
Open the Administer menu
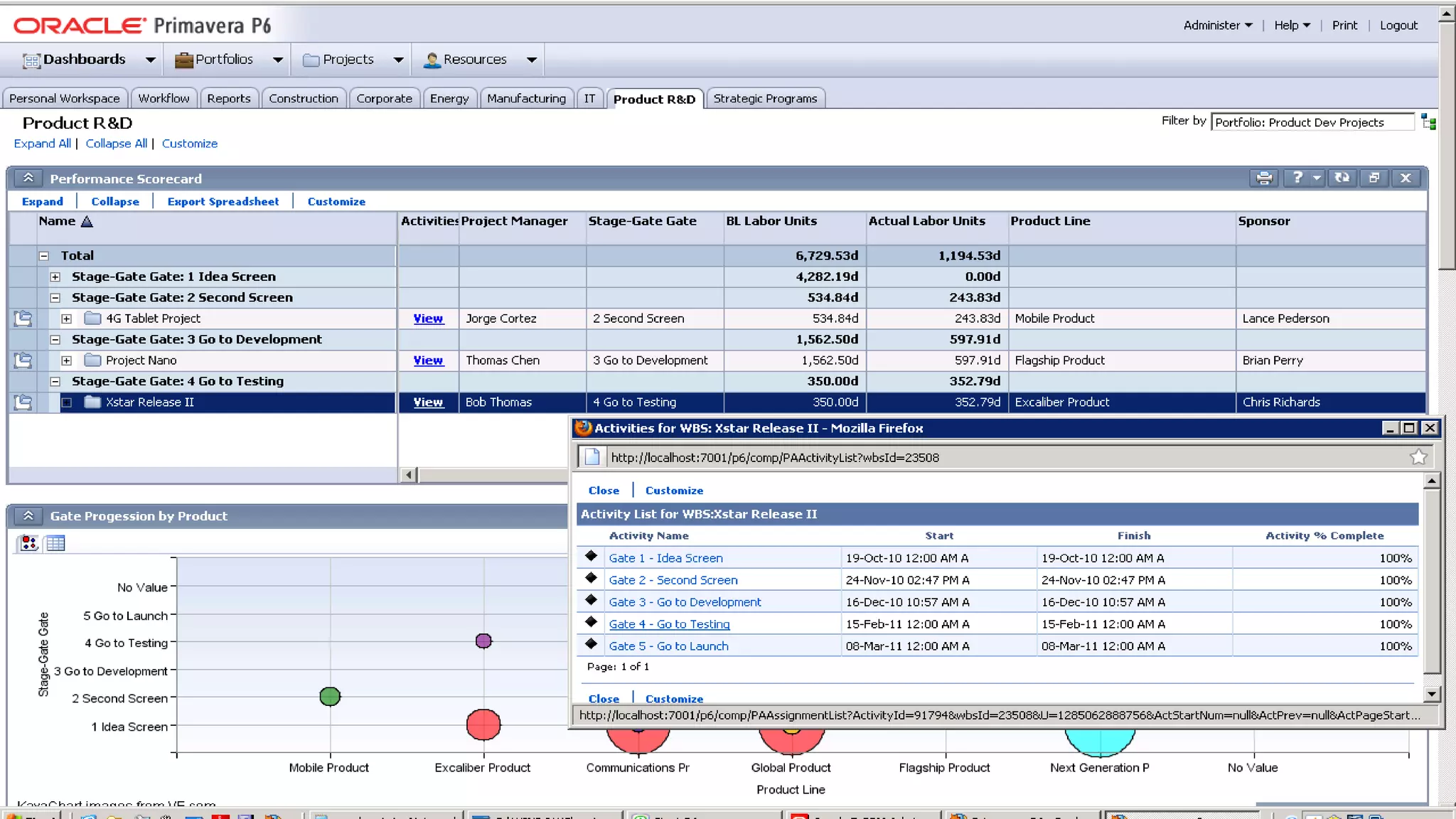1218,25
